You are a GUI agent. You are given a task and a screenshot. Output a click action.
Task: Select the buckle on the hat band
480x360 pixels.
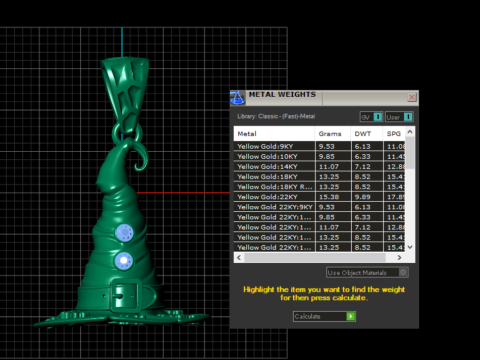pos(125,296)
